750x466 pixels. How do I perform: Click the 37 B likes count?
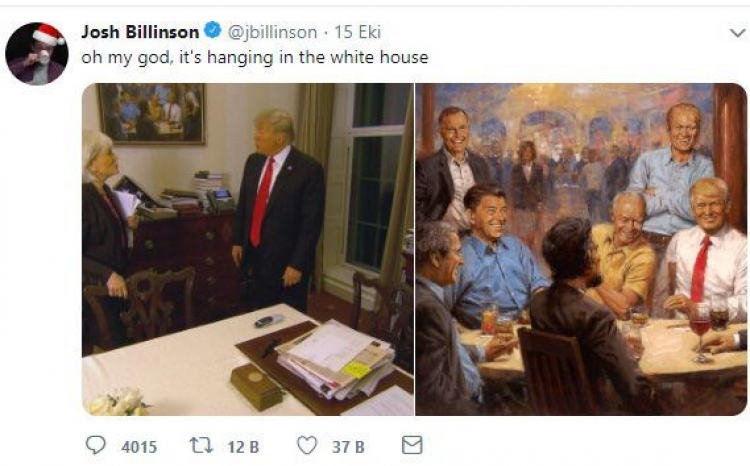(348, 447)
